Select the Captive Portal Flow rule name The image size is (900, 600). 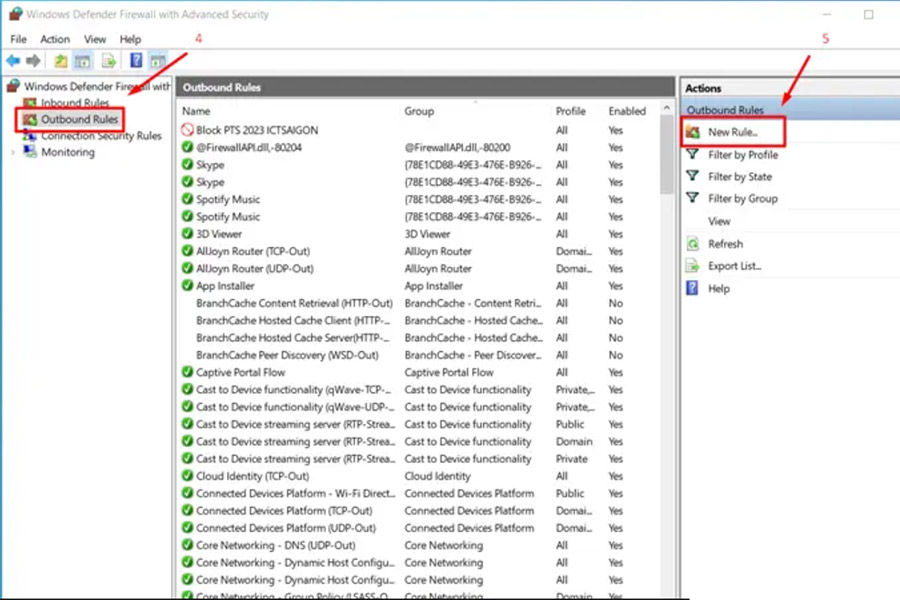(240, 372)
